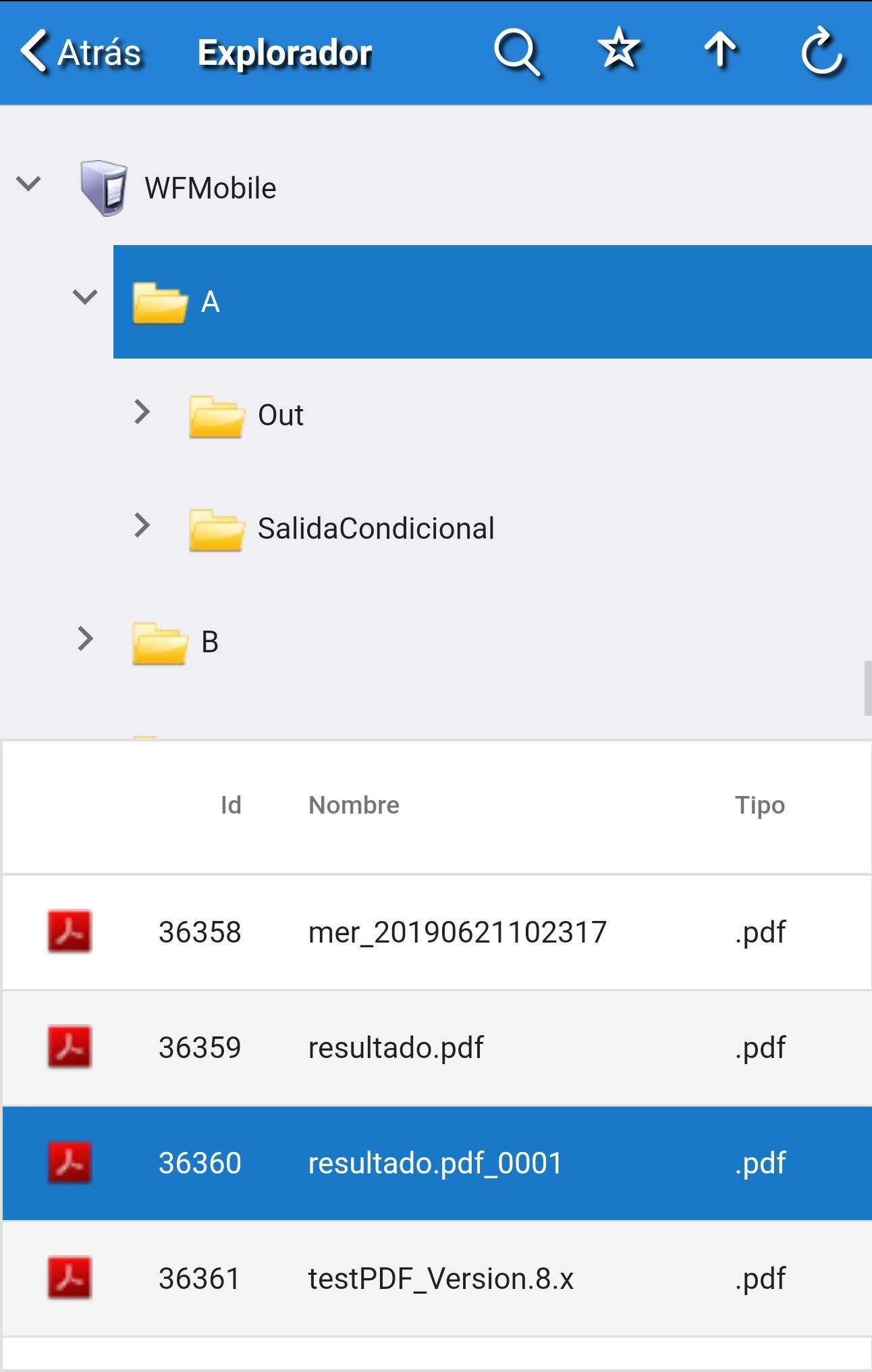Click .pdf type of resultado.pdf_0001 row
The image size is (872, 1372).
pyautogui.click(x=760, y=1164)
